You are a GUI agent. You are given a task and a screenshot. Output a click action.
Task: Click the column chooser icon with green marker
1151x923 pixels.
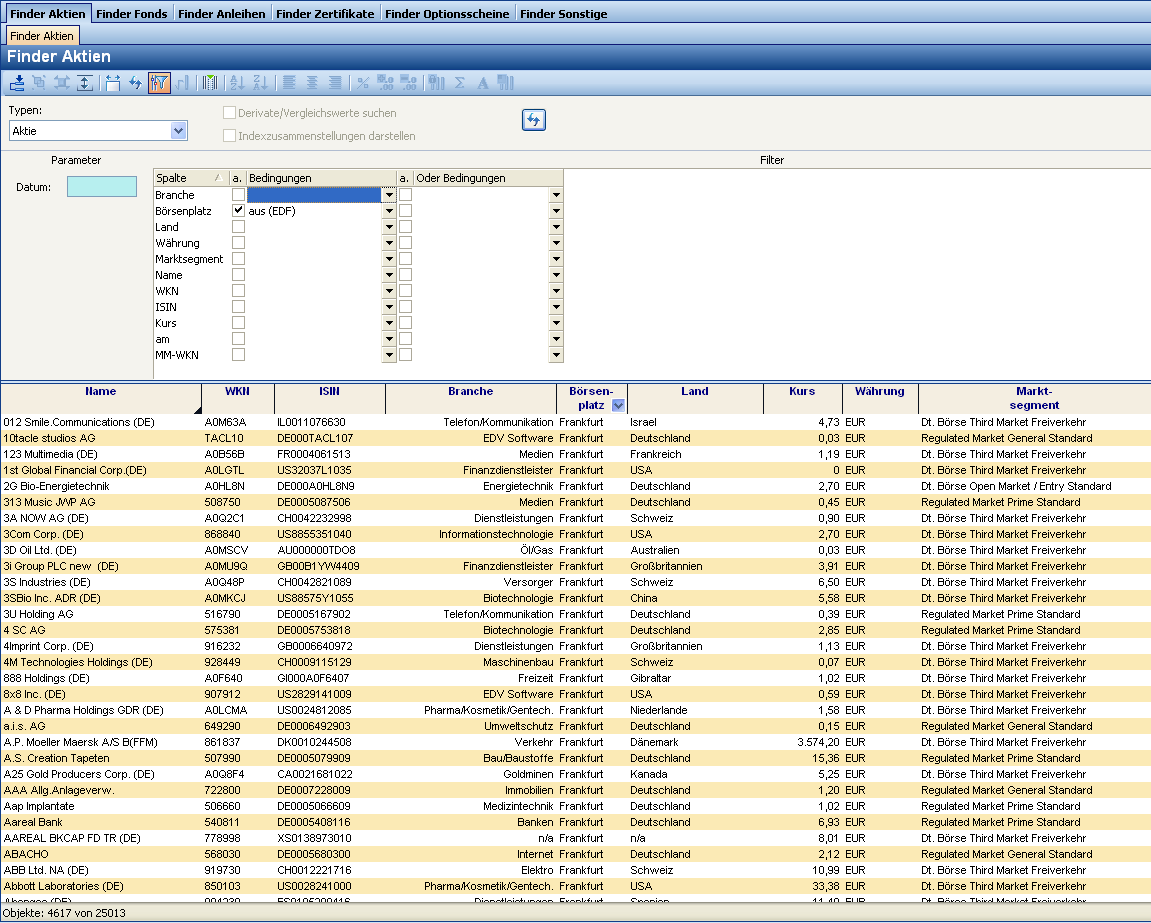coord(209,83)
